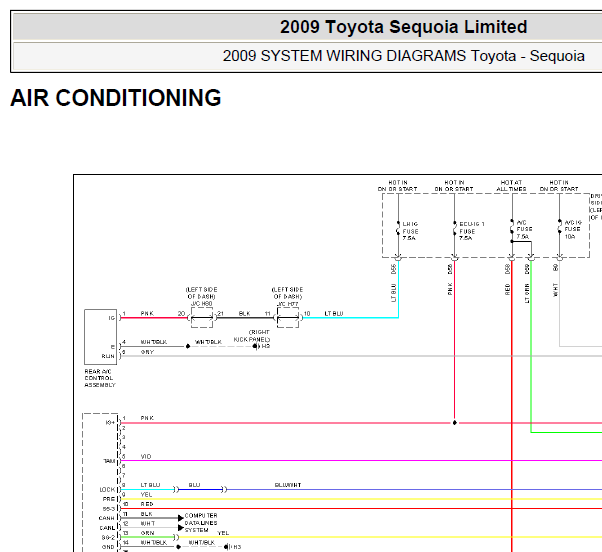Screen dimensions: 602x552
Task: Click the BLU/WHT wire label
Action: tap(288, 485)
